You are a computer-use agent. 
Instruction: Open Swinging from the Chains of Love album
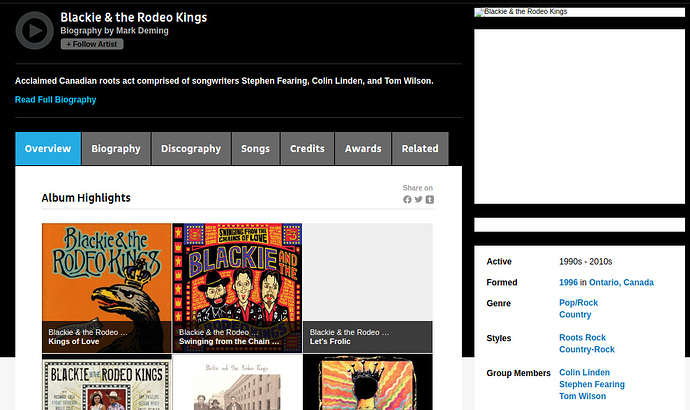237,288
